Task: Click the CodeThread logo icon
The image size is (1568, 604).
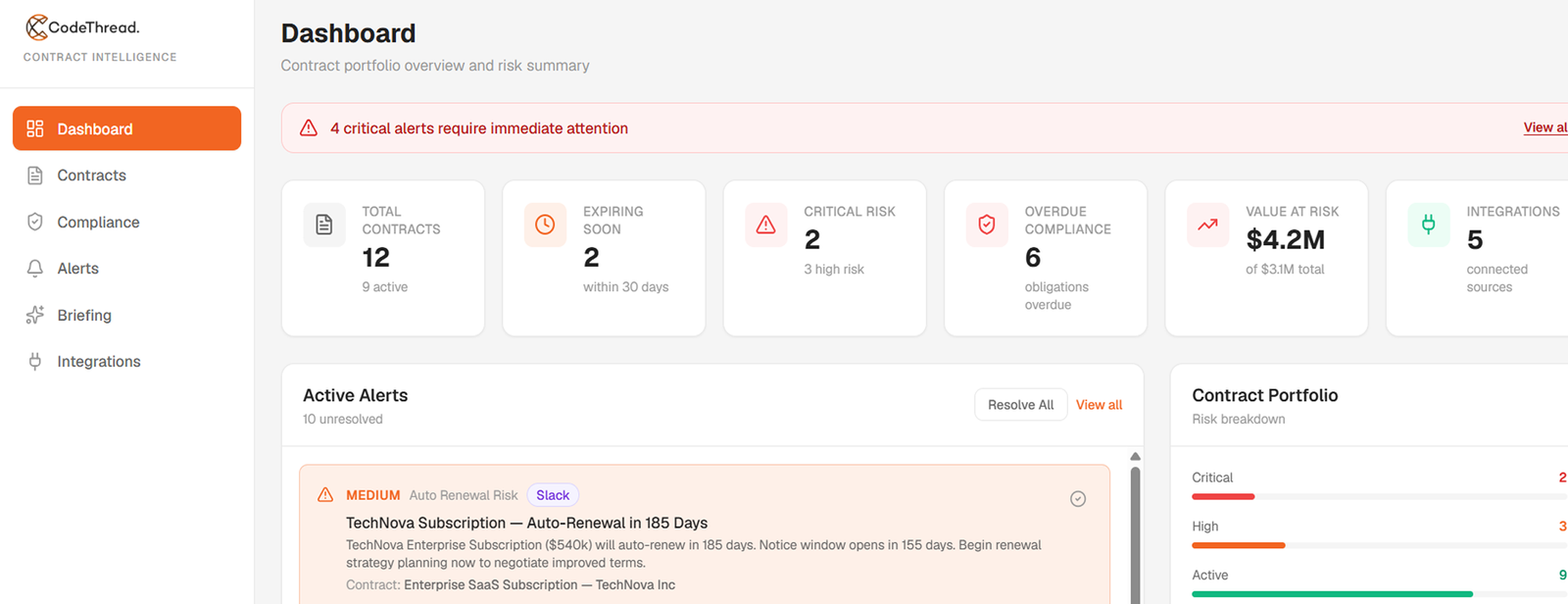Action: (x=36, y=27)
